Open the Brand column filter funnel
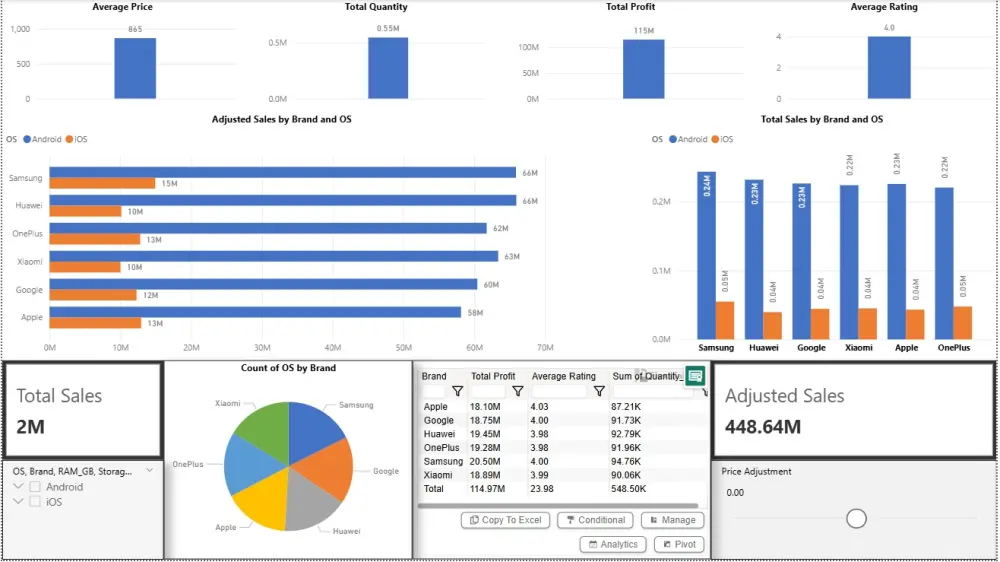1000x562 pixels. (457, 391)
